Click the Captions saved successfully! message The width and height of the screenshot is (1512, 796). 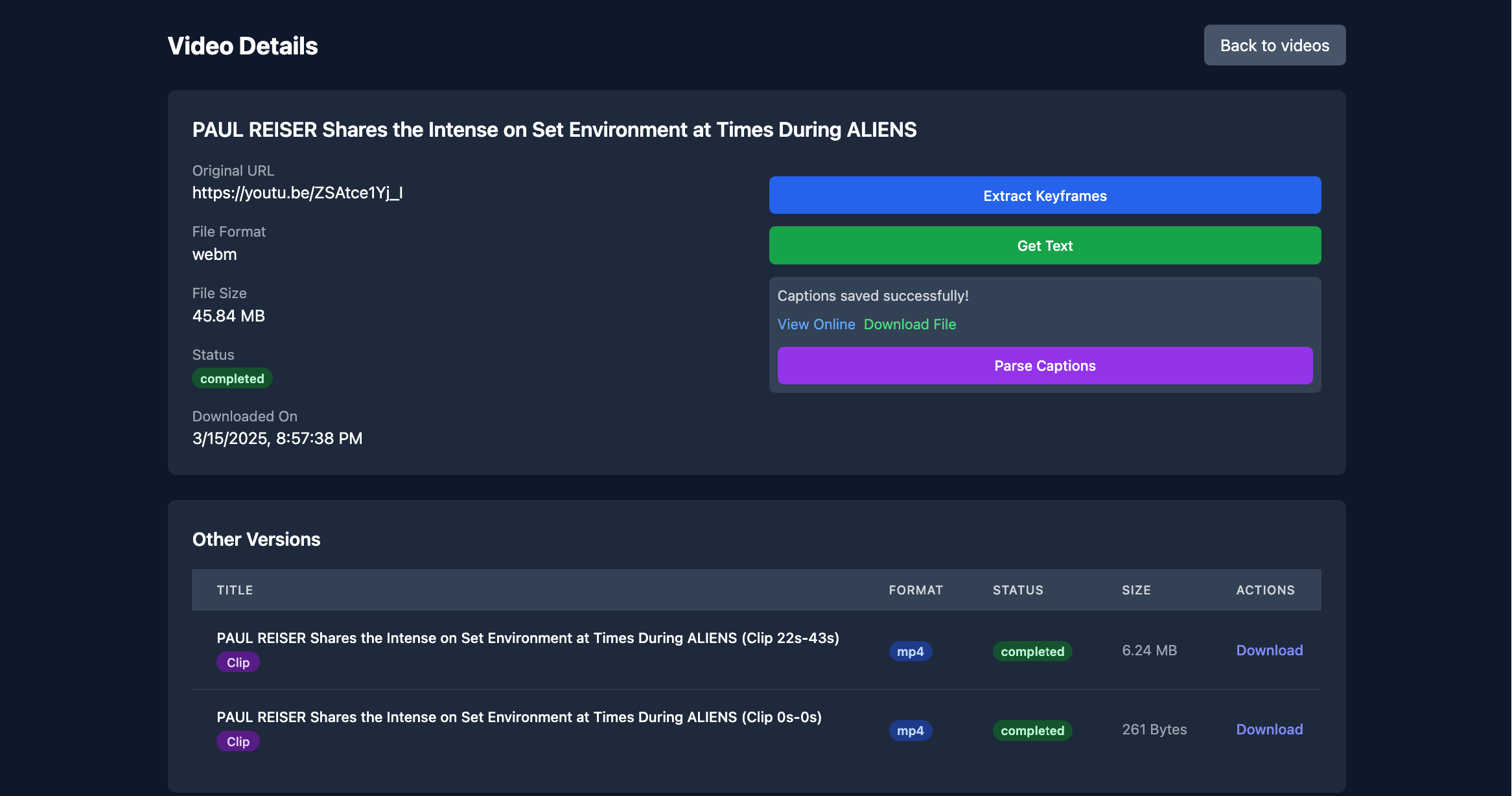pyautogui.click(x=872, y=296)
